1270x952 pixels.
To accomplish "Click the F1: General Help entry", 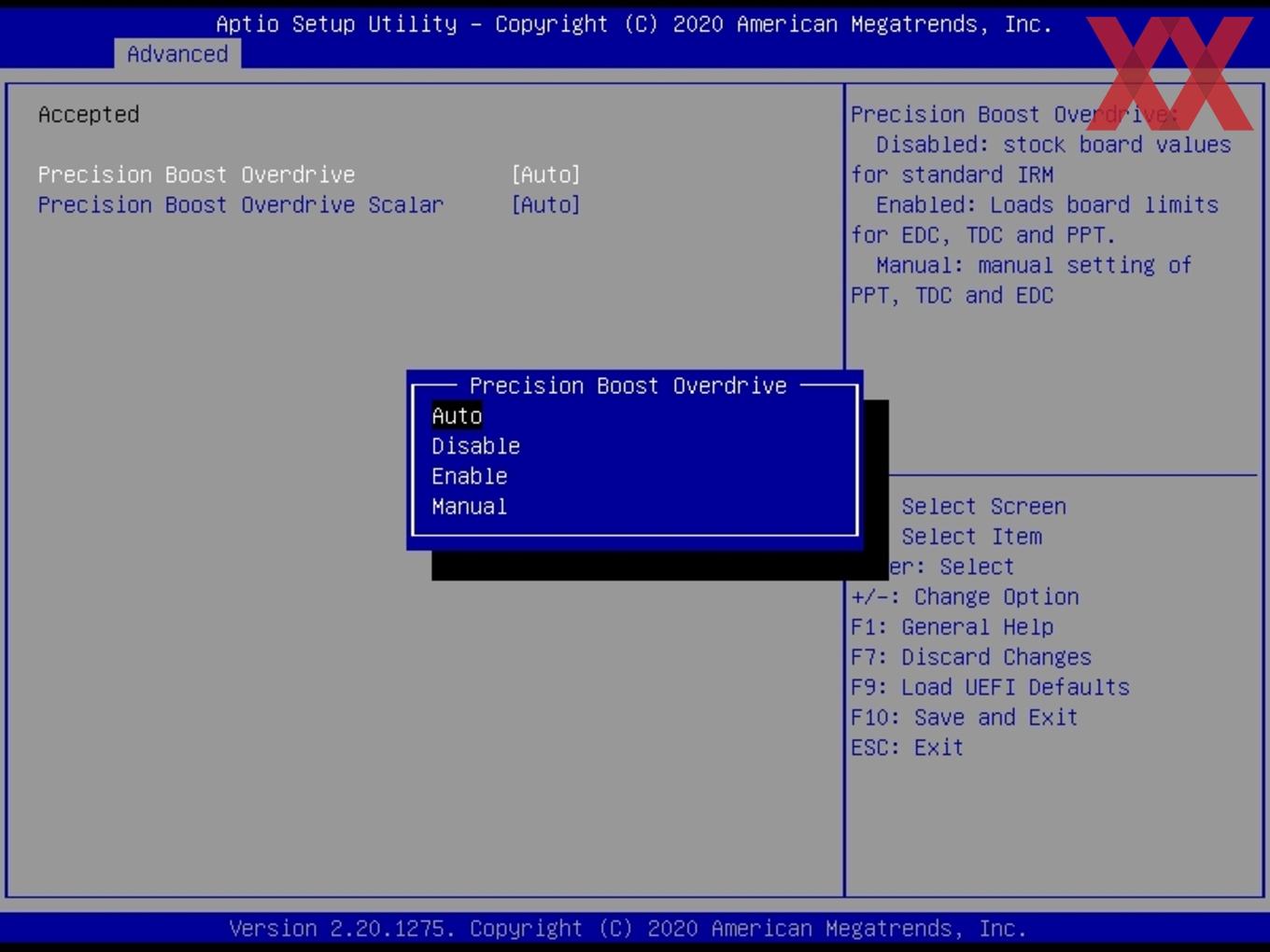I will (952, 627).
